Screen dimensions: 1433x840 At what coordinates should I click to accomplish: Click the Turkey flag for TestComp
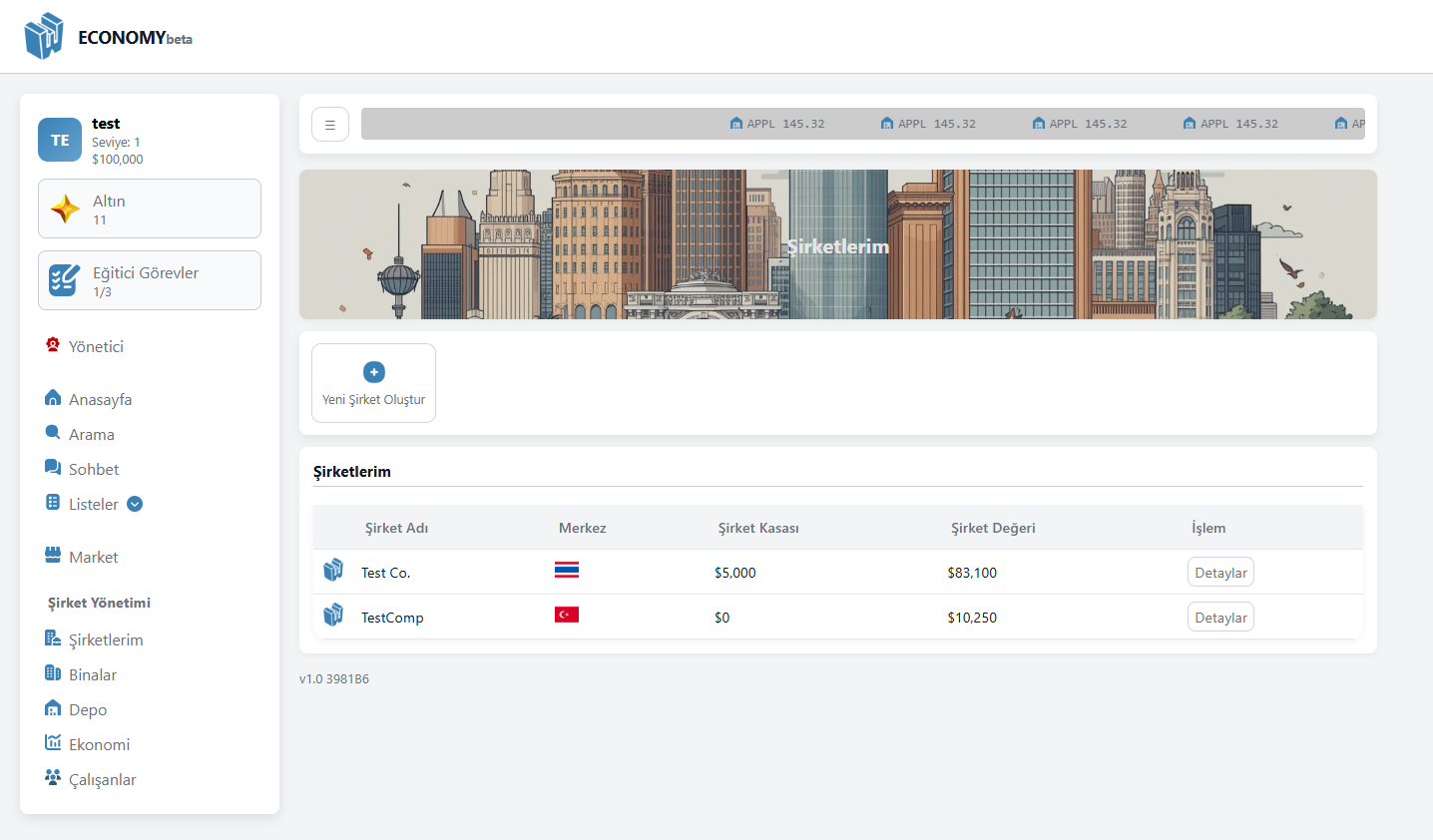tap(567, 615)
